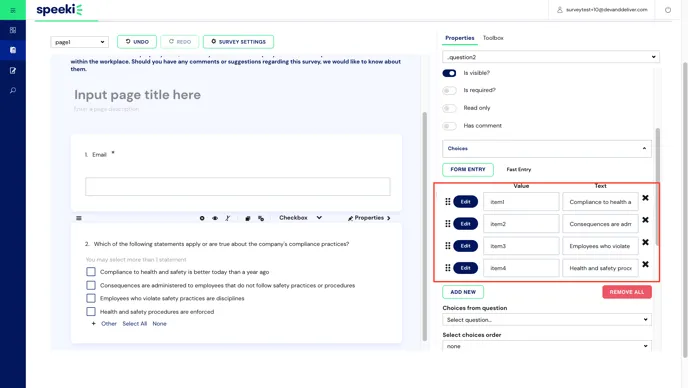Click the duplicate question icon on question toolbar
Screen dimensions: 688x388
pos(247,218)
